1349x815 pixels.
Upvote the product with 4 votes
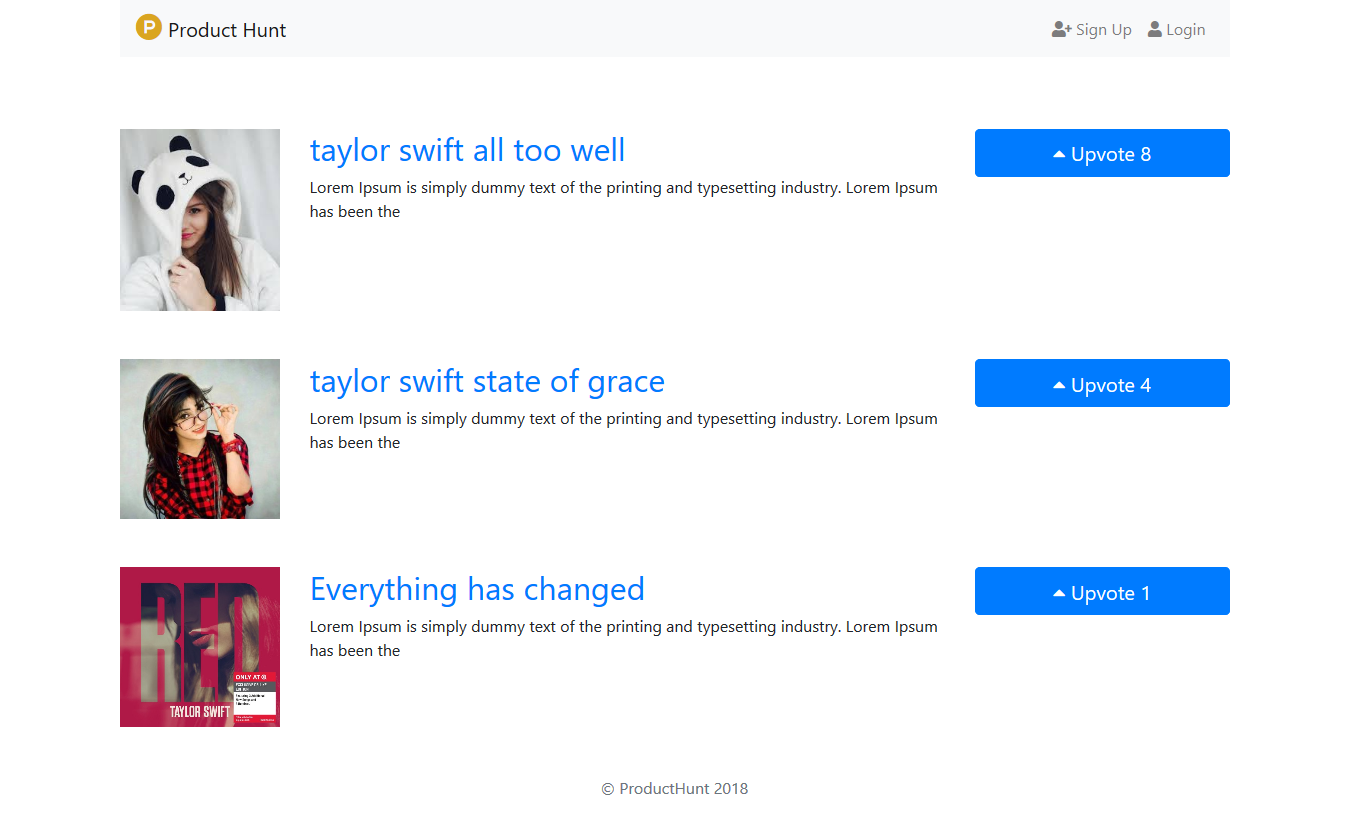tap(1102, 383)
